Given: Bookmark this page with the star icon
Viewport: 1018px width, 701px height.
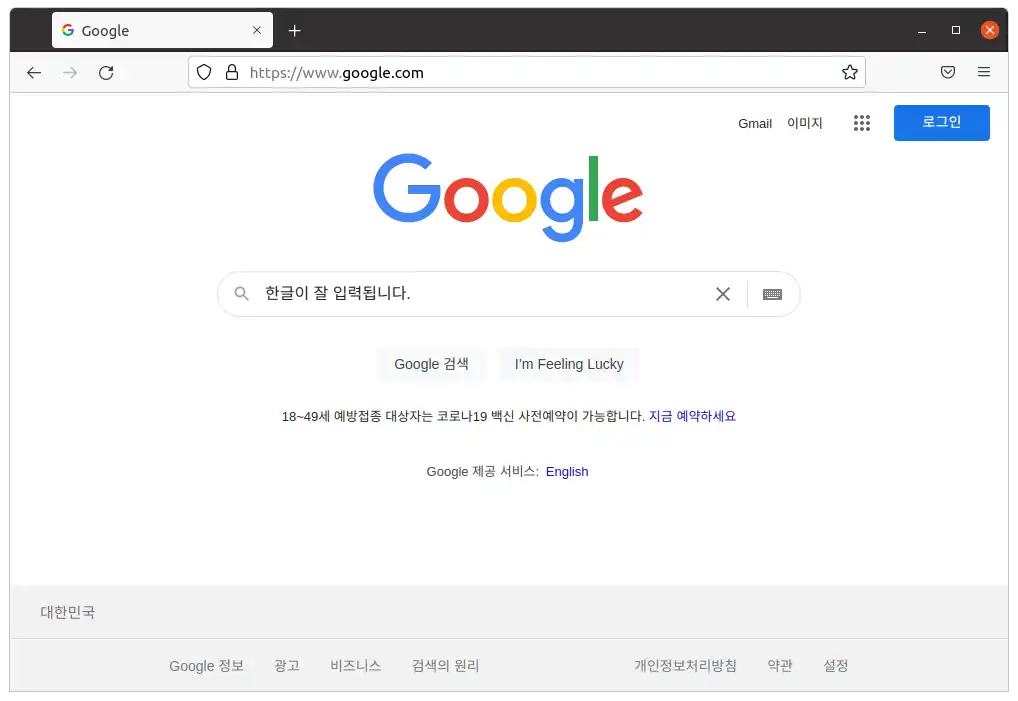Looking at the screenshot, I should (x=850, y=72).
